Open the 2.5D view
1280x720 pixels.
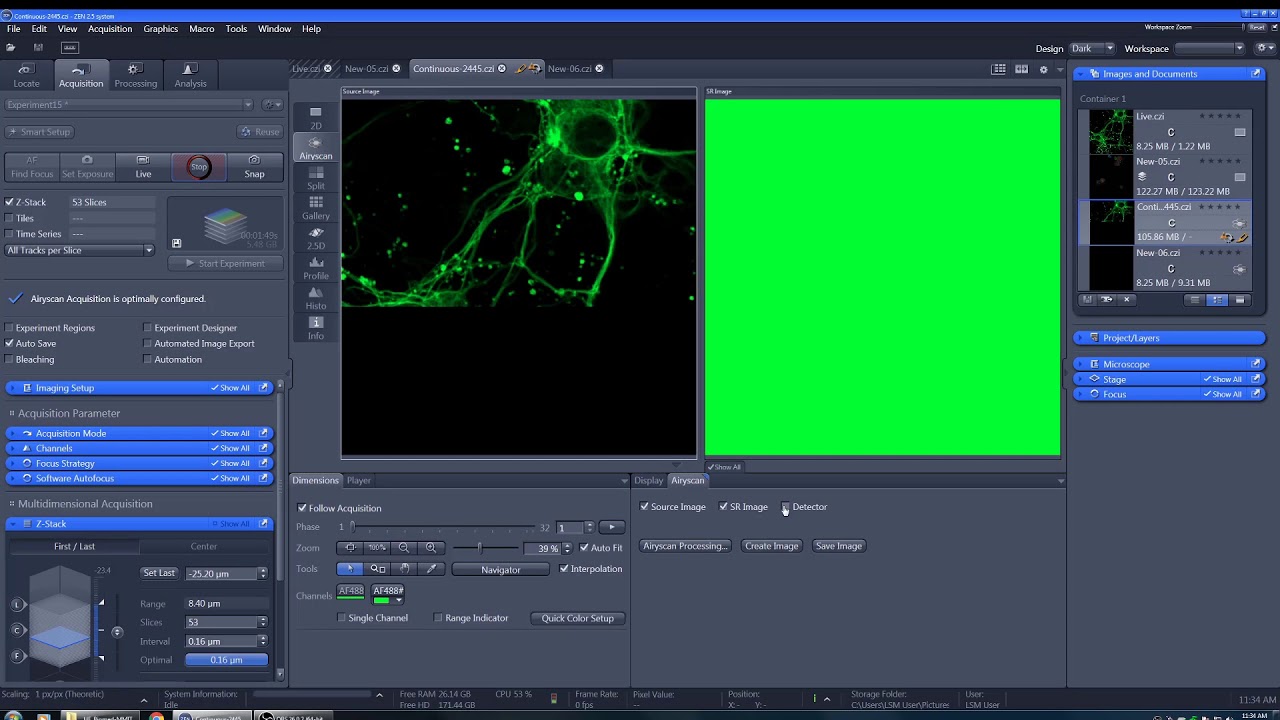click(x=315, y=239)
